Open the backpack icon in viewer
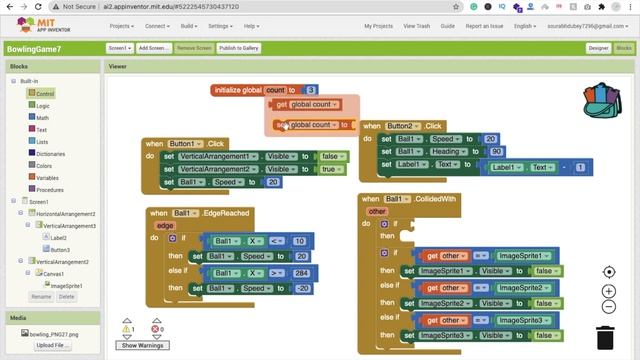Viewport: 640px width, 360px height. (x=602, y=100)
